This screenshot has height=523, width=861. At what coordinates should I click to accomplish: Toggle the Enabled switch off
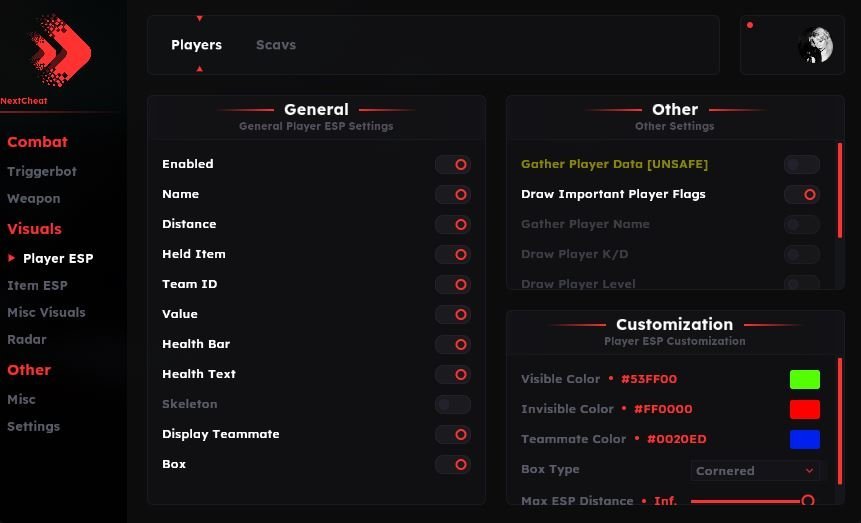[453, 165]
